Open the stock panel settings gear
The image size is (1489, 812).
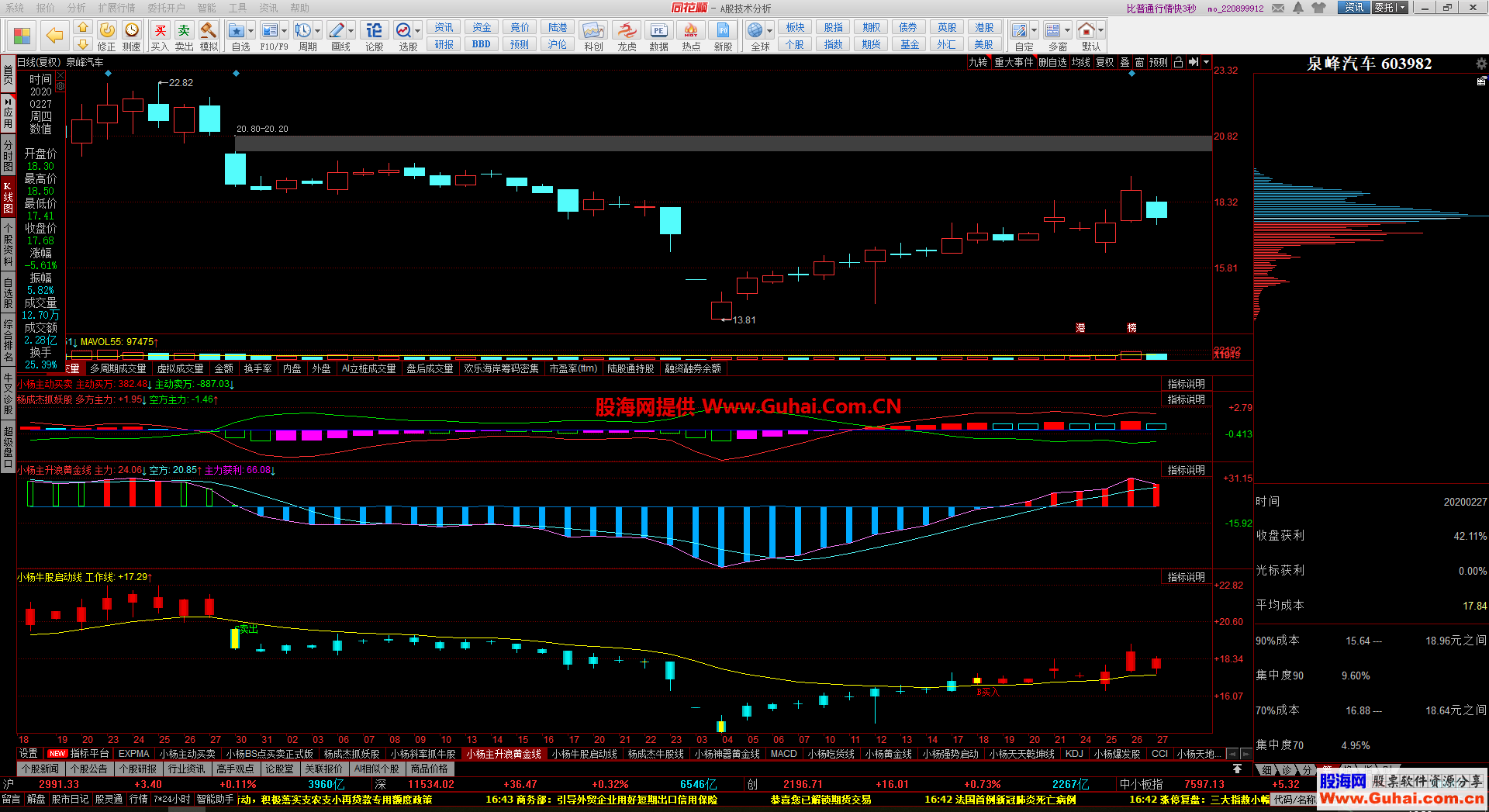[x=1481, y=64]
